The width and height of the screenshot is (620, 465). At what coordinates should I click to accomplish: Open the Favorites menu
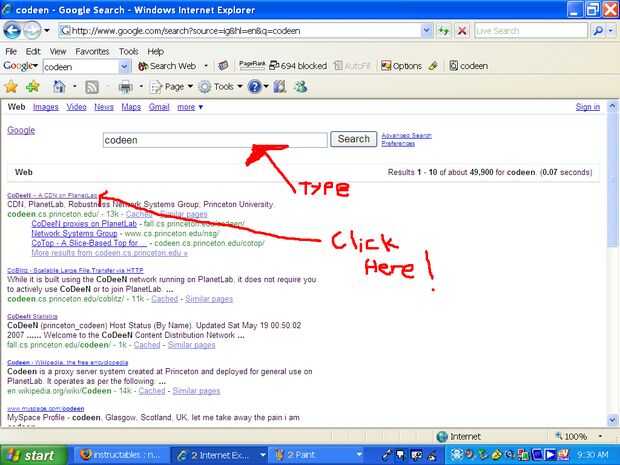pyautogui.click(x=92, y=51)
